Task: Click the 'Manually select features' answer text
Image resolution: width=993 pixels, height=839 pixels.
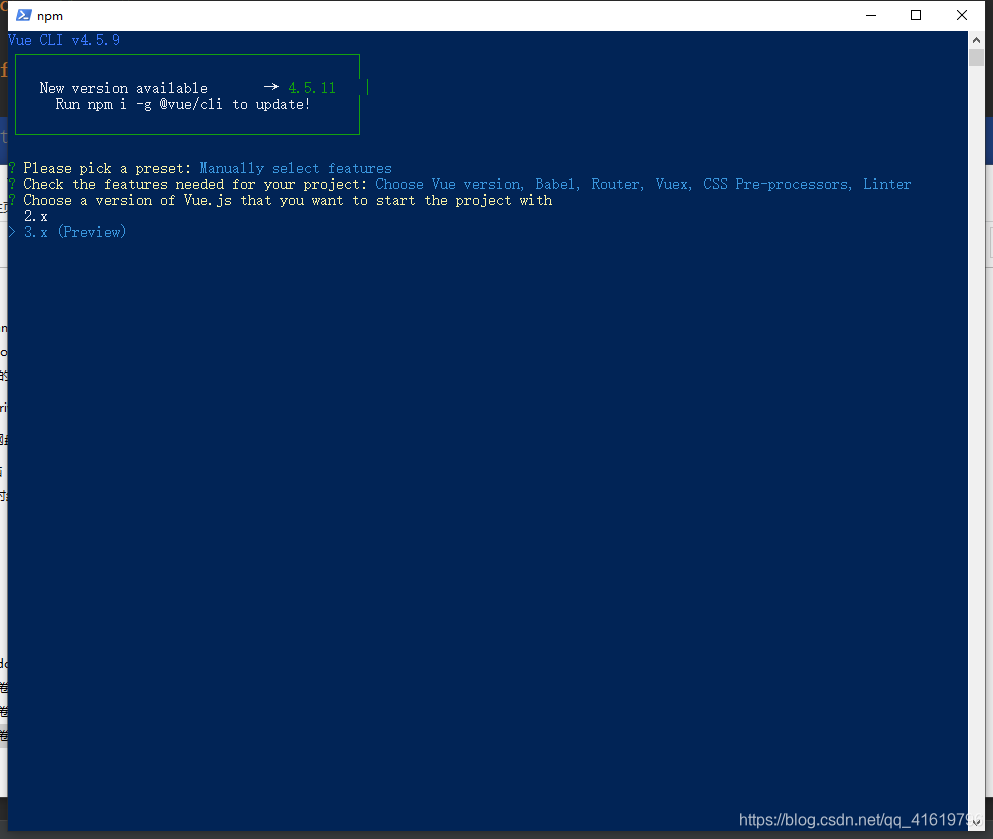Action: pyautogui.click(x=296, y=168)
